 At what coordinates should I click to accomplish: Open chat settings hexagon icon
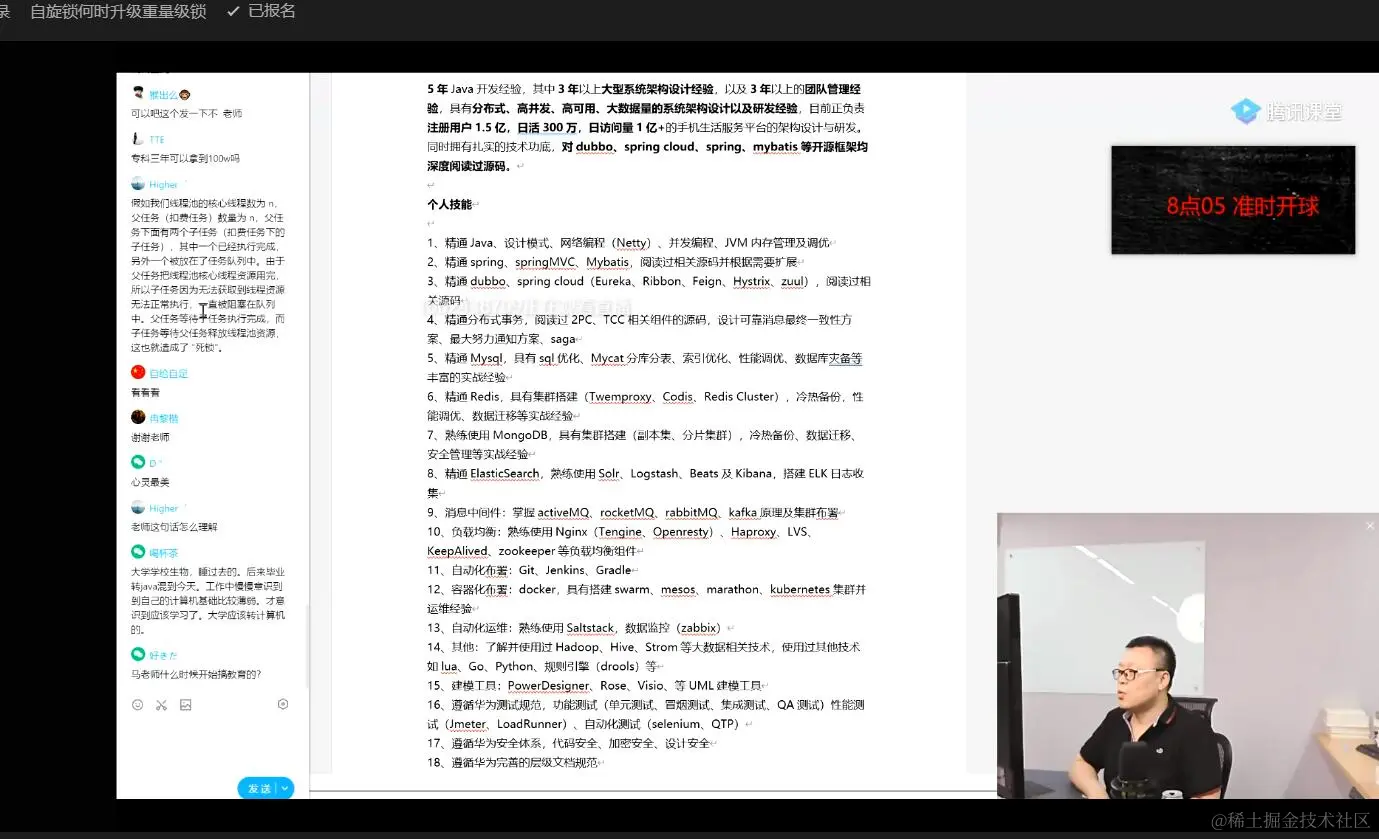pyautogui.click(x=283, y=704)
